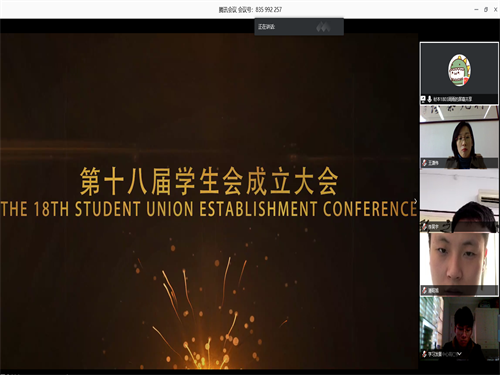The height and width of the screenshot is (375, 500).
Task: Select the woman with glasses video thumbnail
Action: pos(459,137)
